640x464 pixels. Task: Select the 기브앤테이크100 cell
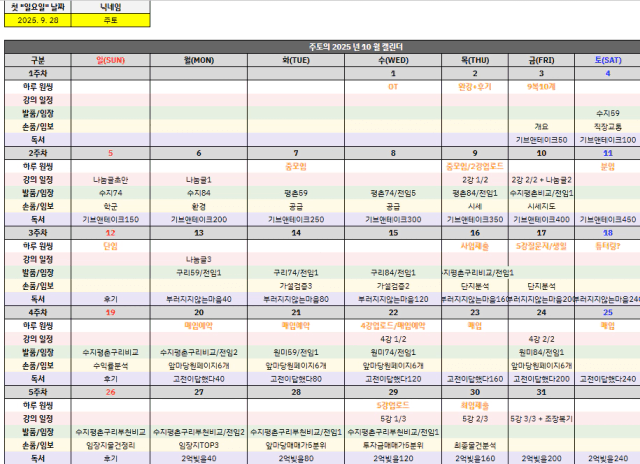(608, 140)
